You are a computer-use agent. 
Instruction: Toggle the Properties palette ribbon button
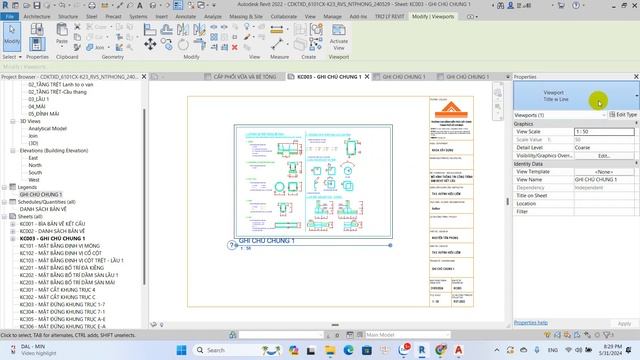[x=37, y=44]
